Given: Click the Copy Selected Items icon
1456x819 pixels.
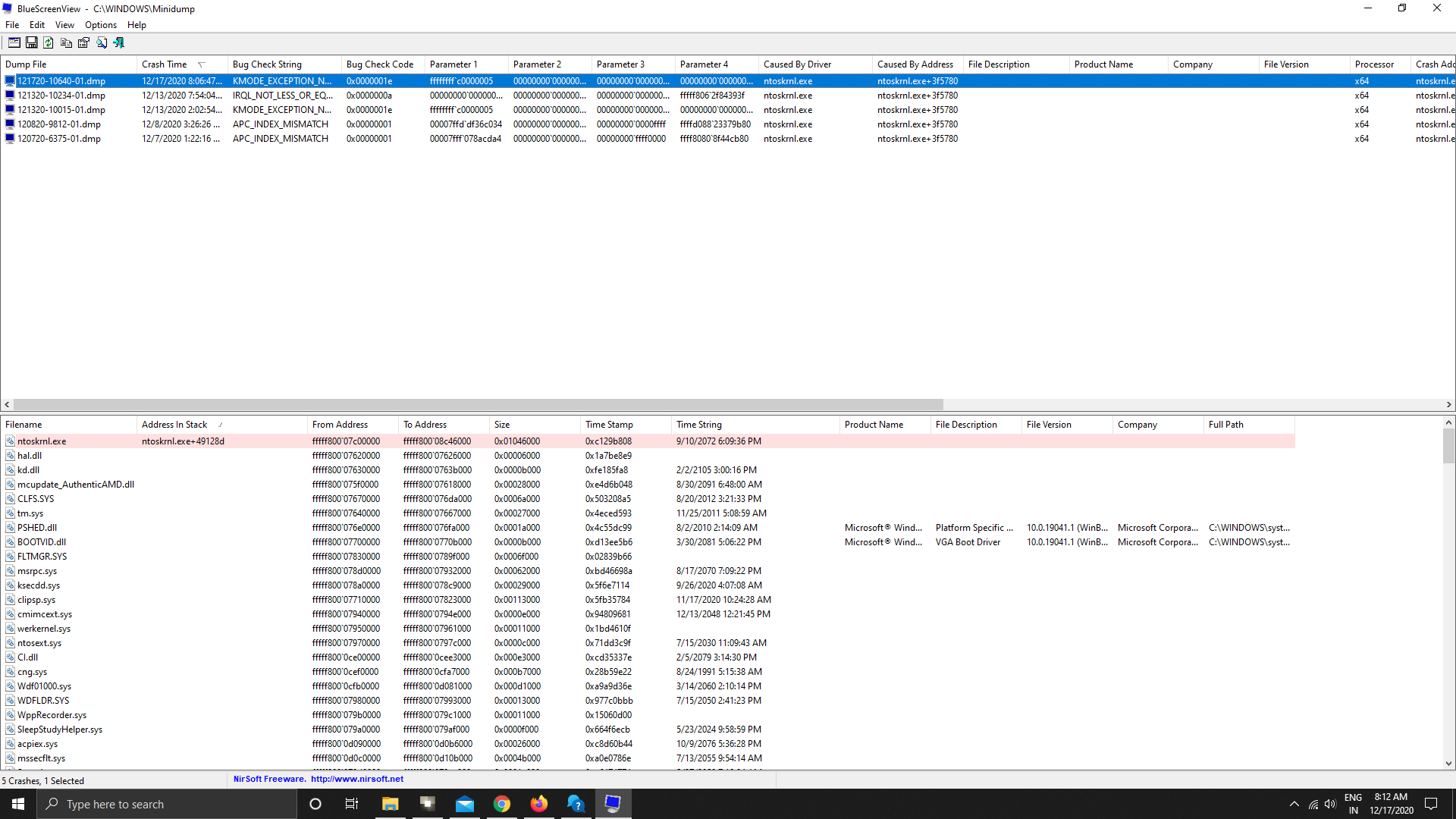Looking at the screenshot, I should tap(67, 43).
